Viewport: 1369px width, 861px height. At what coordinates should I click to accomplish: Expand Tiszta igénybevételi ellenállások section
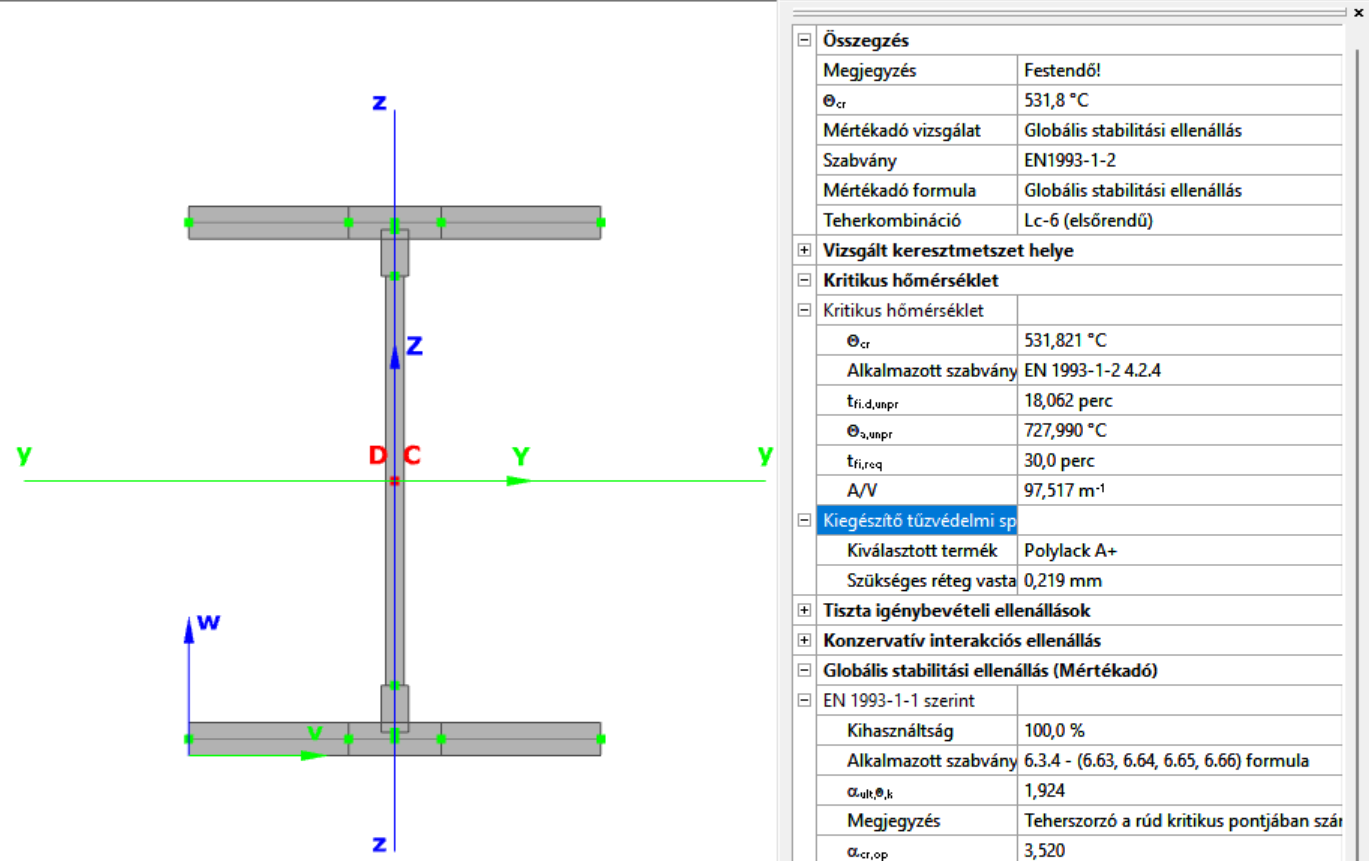(804, 611)
